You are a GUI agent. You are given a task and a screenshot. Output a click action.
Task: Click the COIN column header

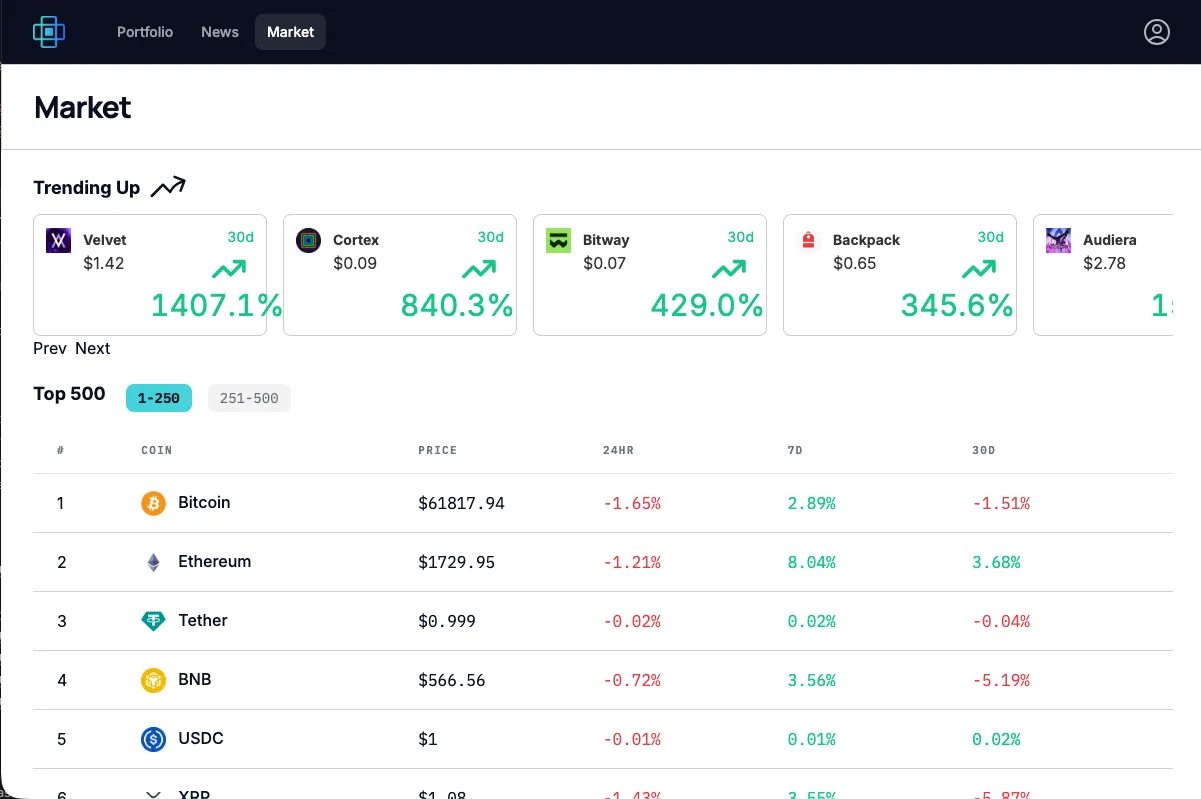tap(157, 450)
